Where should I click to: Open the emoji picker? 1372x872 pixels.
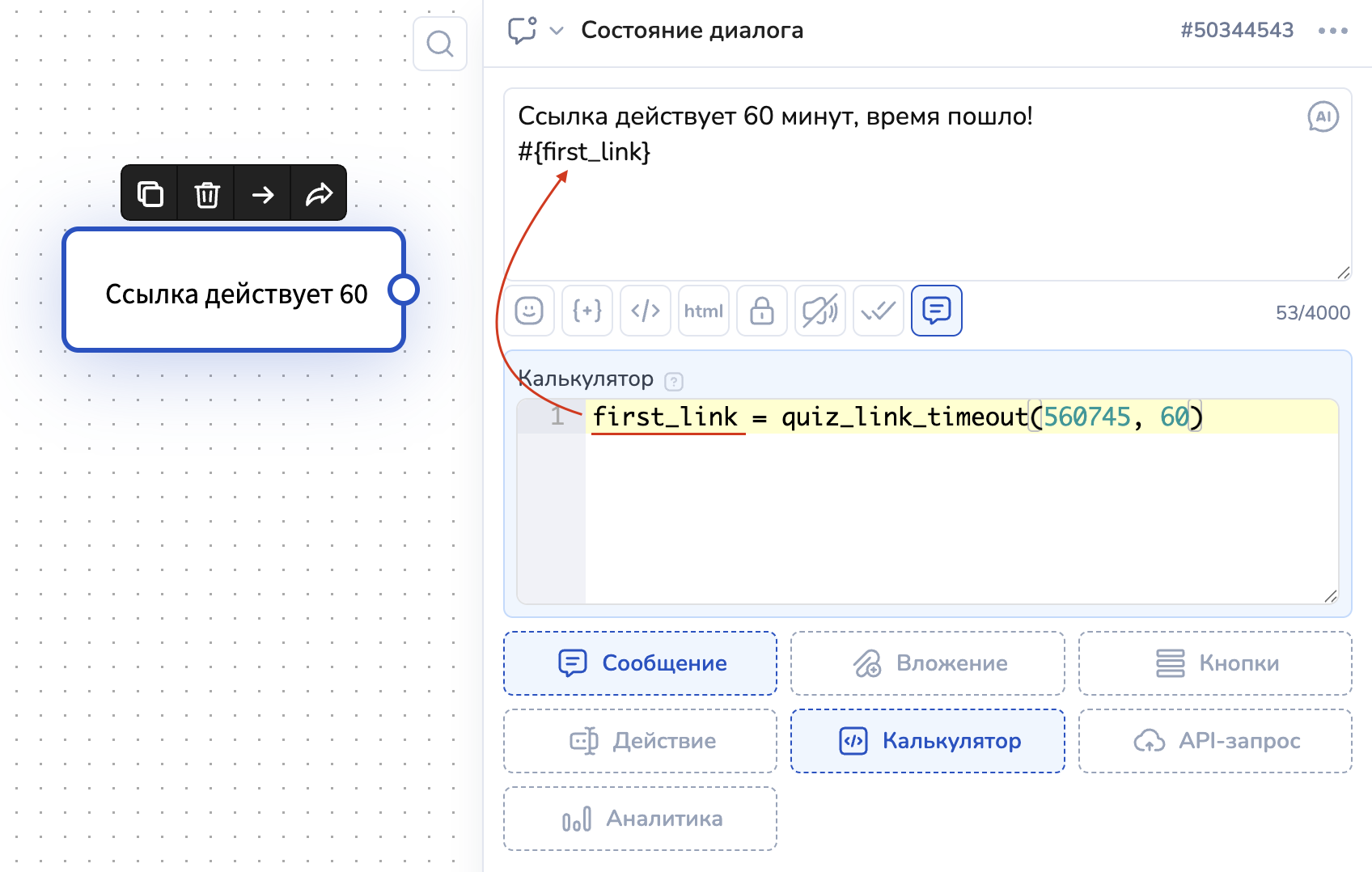(x=529, y=311)
